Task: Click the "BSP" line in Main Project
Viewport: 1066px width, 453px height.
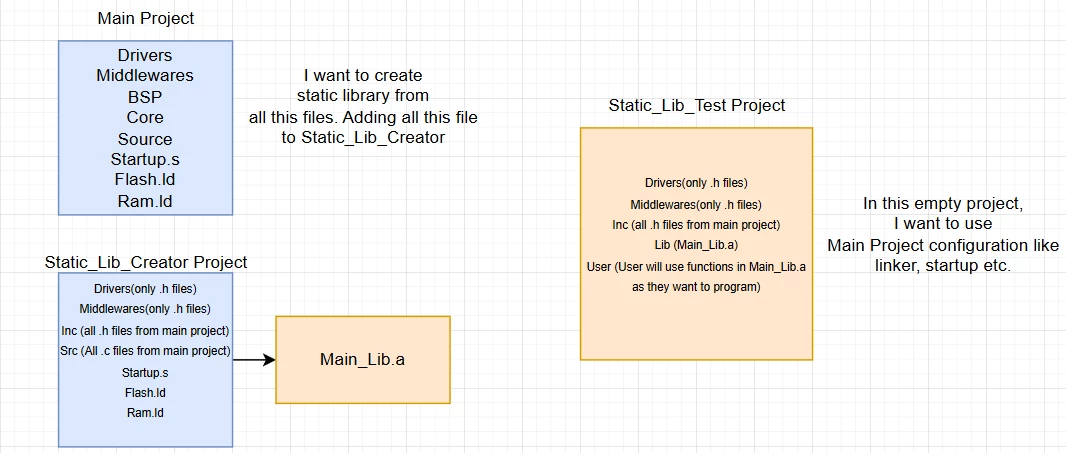Action: click(x=145, y=97)
